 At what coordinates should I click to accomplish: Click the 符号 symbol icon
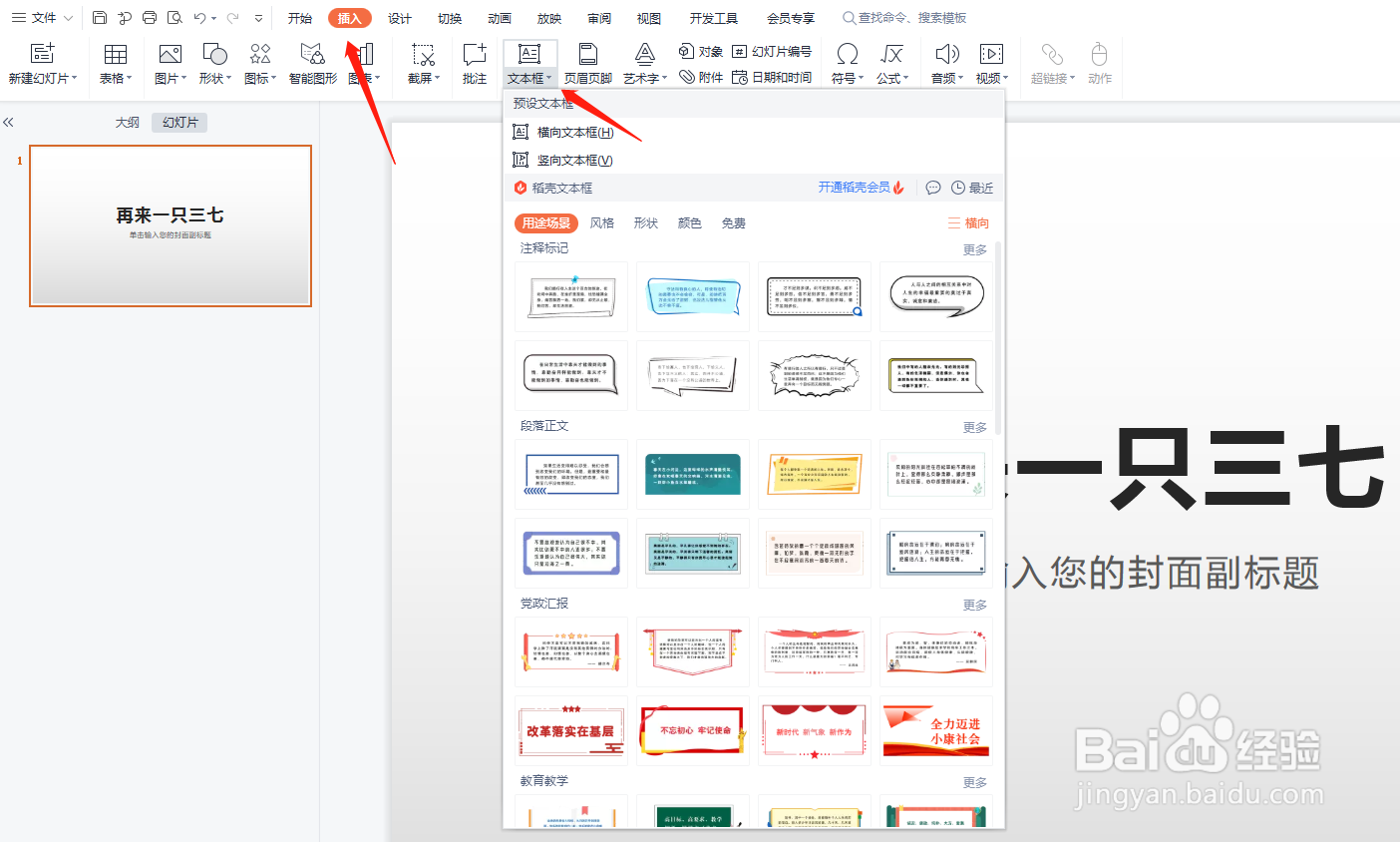(848, 54)
